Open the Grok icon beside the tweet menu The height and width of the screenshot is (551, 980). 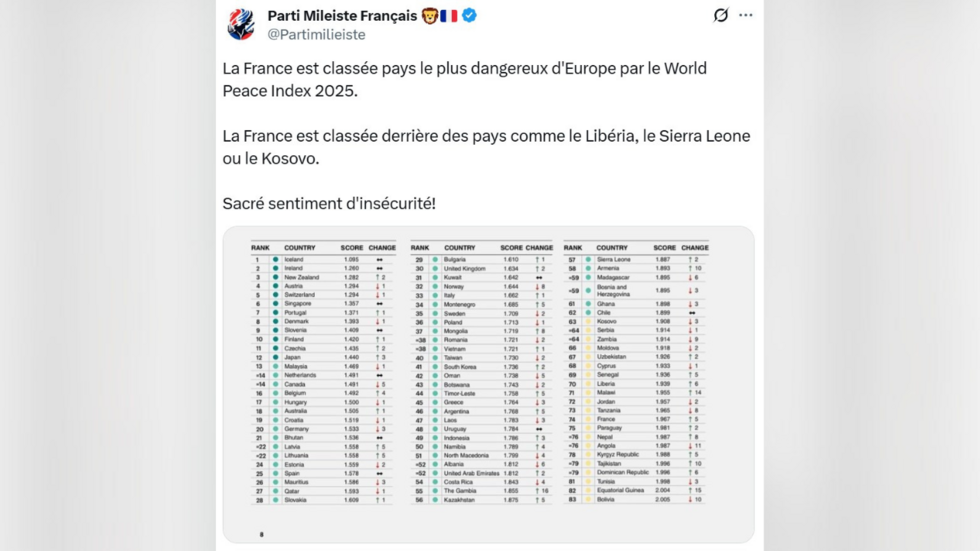720,15
